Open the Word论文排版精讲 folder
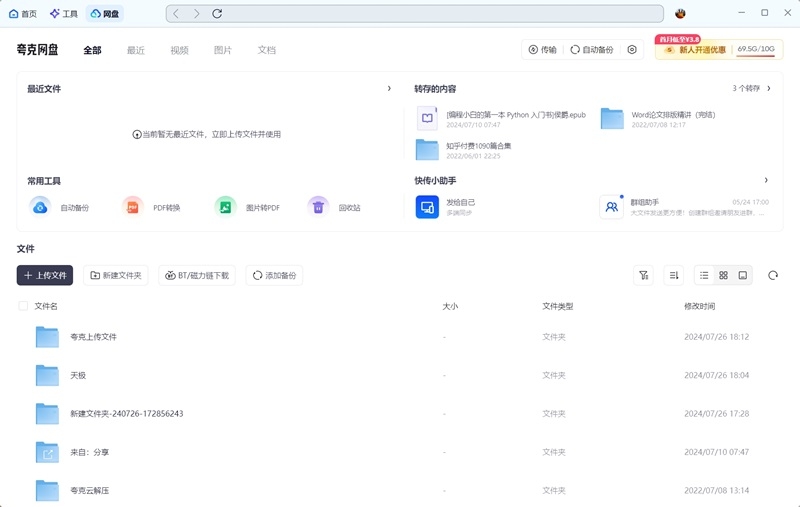Screen dimensions: 800x507 pyautogui.click(x=659, y=119)
